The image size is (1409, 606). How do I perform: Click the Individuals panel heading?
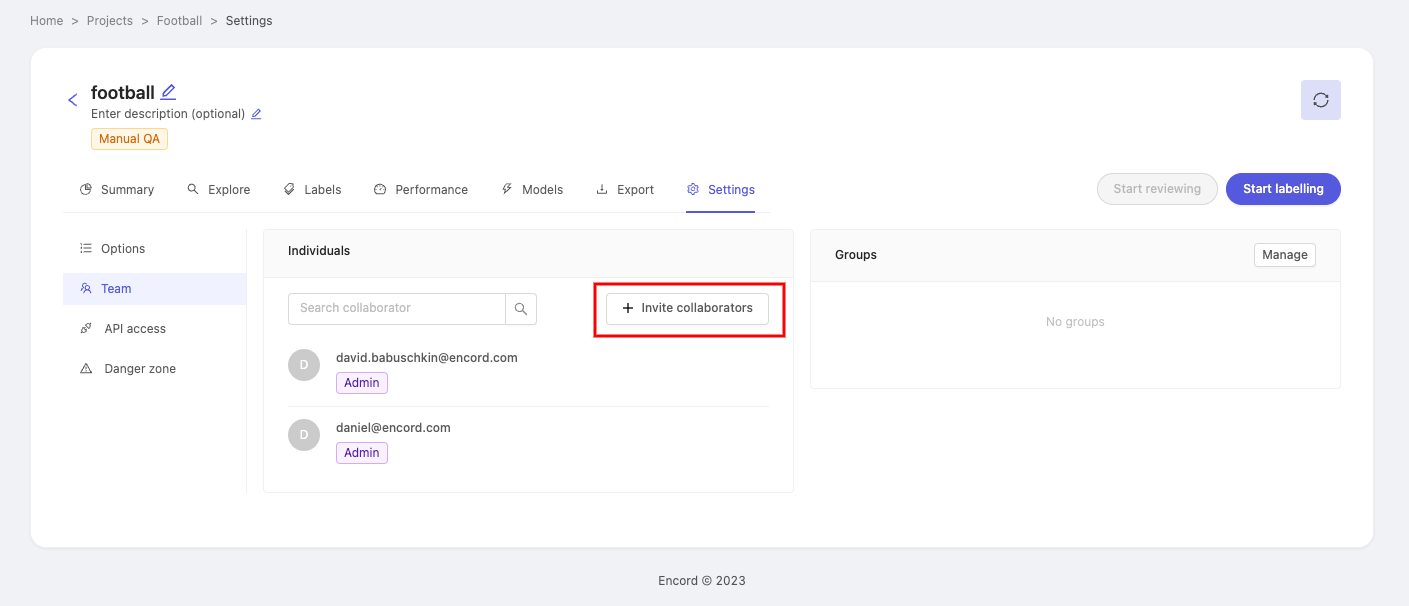(x=319, y=251)
